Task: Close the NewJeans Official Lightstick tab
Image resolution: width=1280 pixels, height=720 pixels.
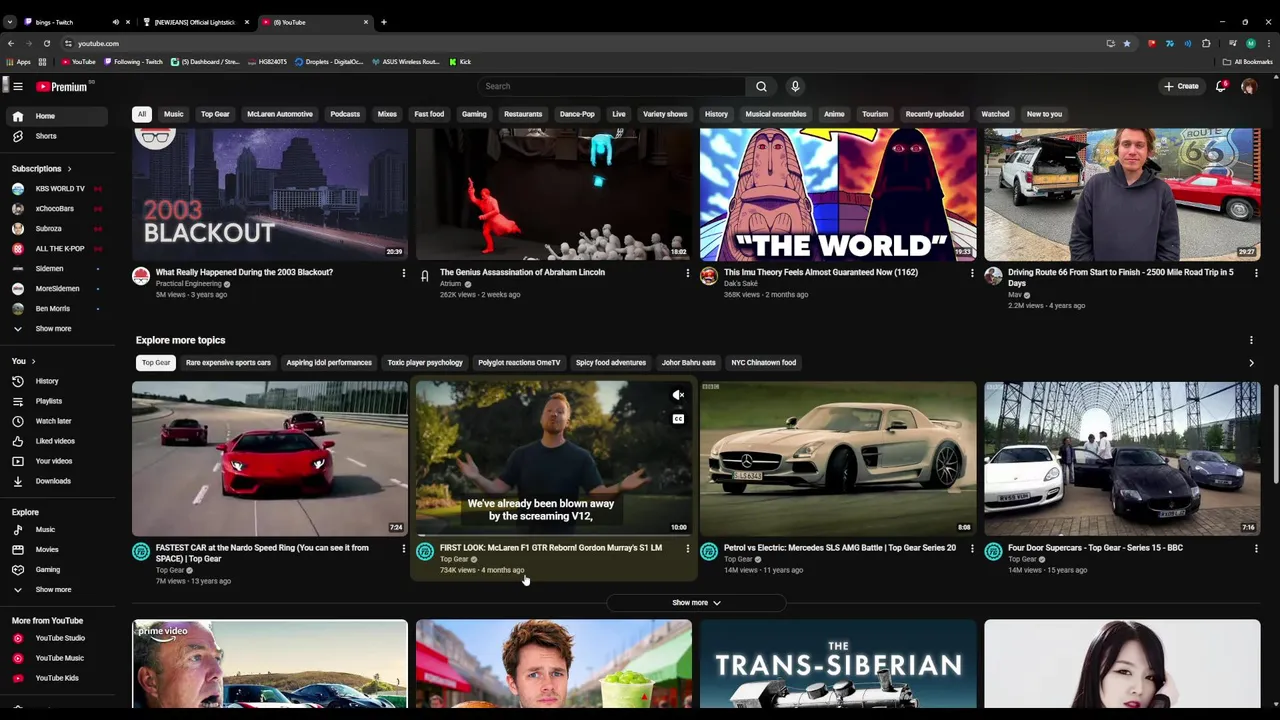Action: 246,22
